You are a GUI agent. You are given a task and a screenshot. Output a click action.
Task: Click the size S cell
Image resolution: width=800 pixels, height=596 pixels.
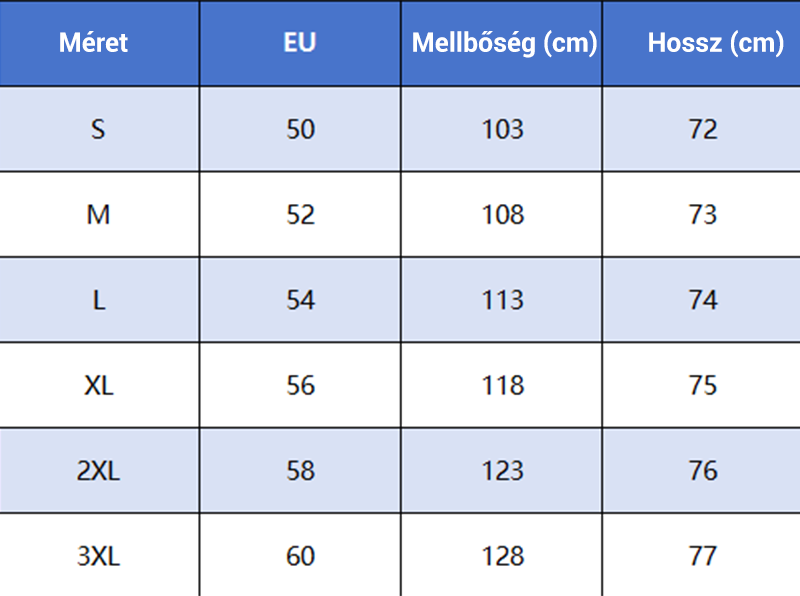pyautogui.click(x=98, y=129)
